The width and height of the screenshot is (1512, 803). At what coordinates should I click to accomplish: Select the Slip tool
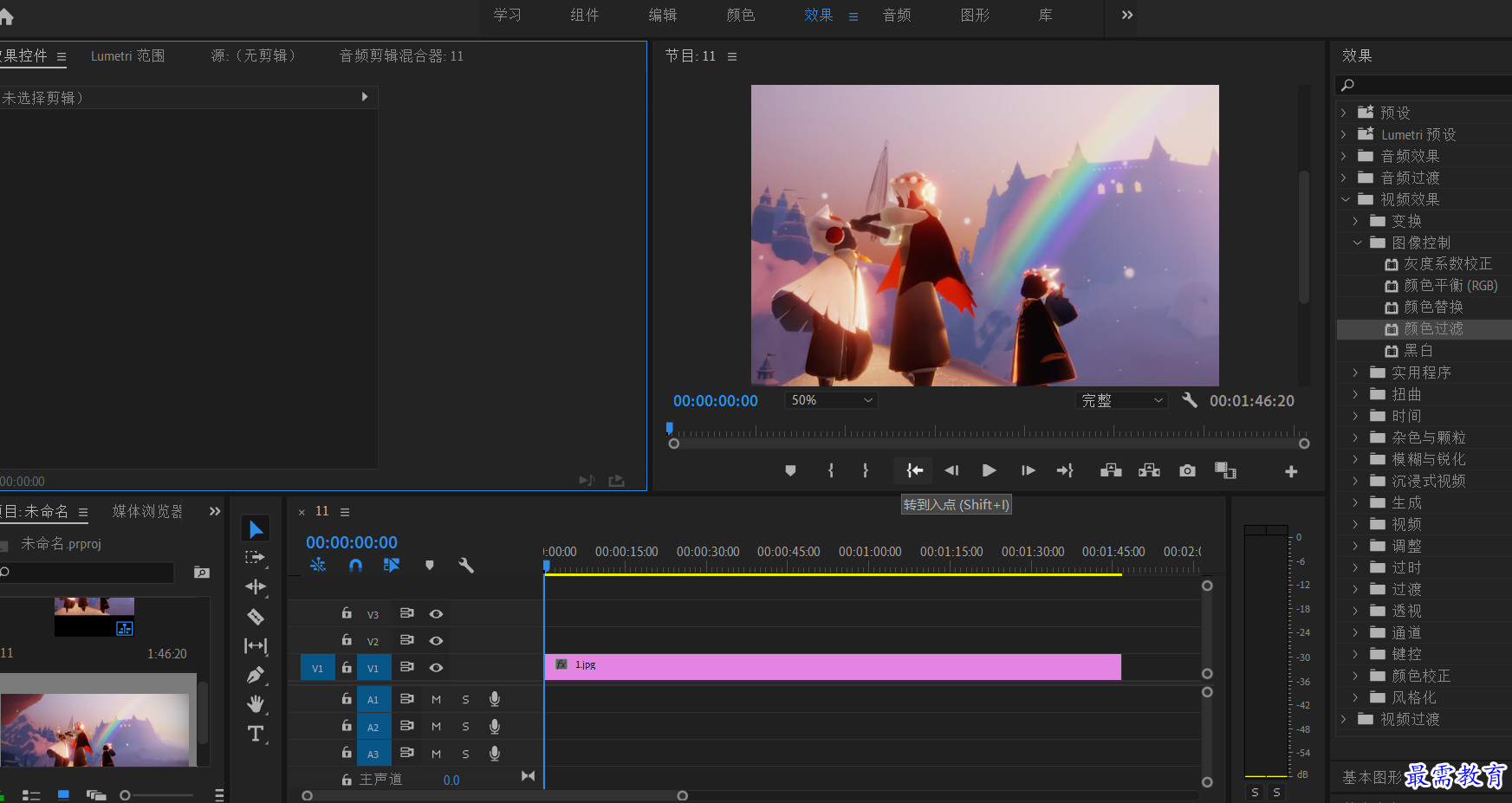click(x=256, y=646)
